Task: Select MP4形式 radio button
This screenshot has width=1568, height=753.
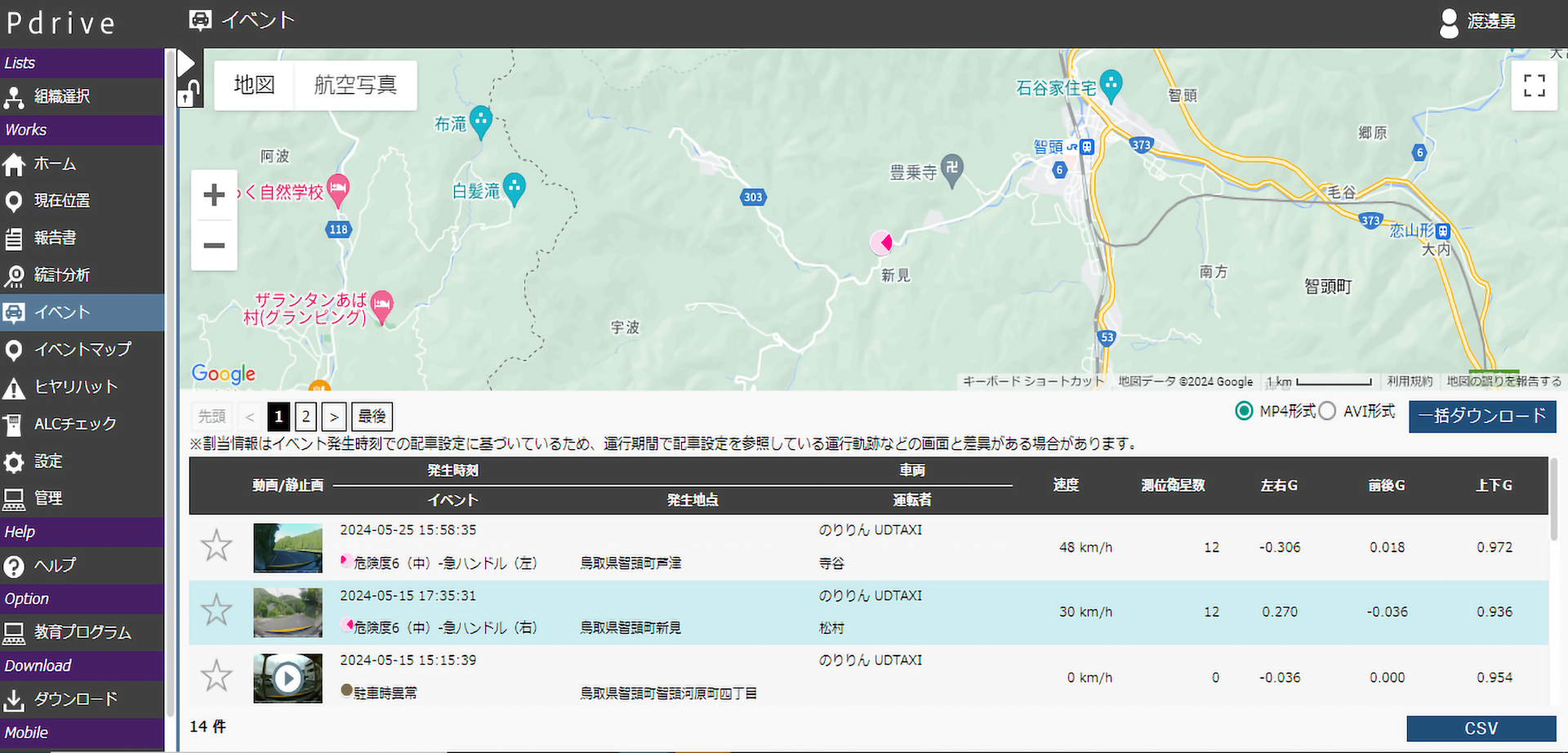Action: pyautogui.click(x=1244, y=412)
